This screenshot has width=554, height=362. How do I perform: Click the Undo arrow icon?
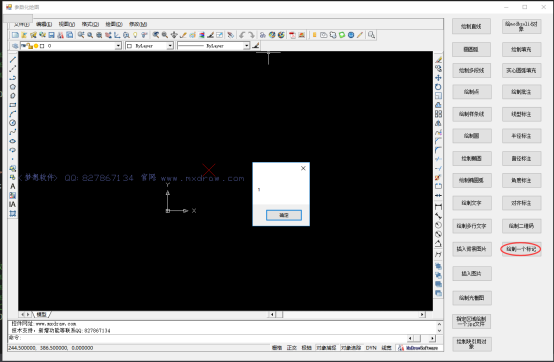(x=242, y=35)
